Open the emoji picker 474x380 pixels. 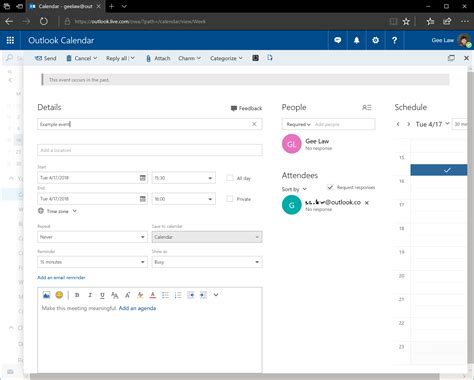59,295
